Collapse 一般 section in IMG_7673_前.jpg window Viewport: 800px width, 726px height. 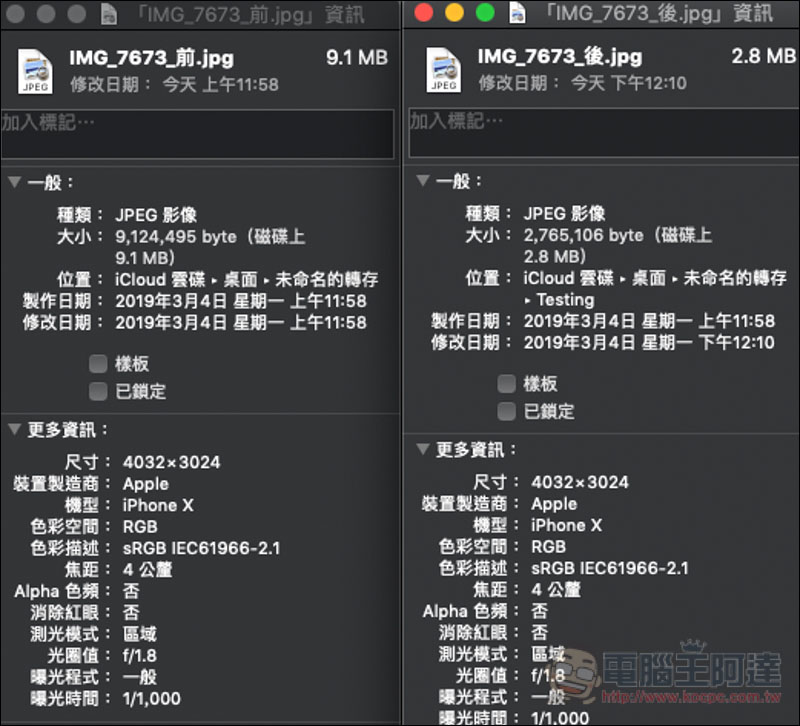14,182
